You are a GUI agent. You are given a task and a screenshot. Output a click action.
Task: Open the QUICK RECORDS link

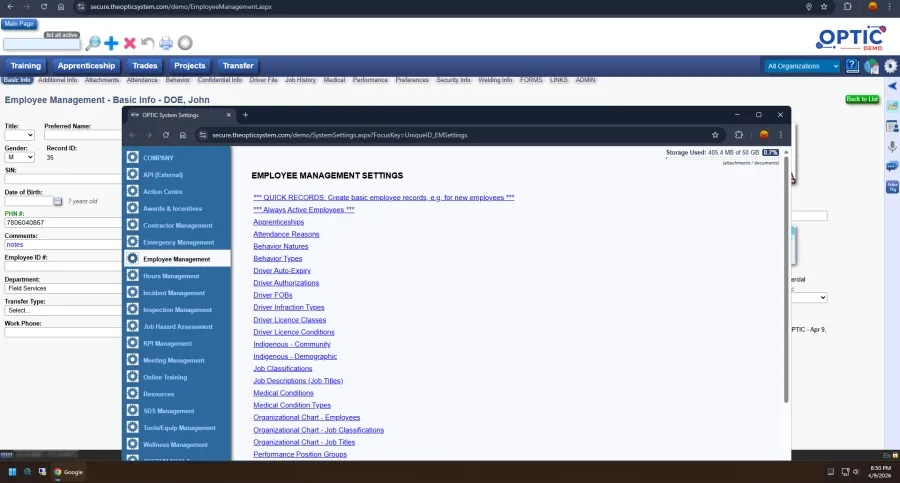pos(383,198)
